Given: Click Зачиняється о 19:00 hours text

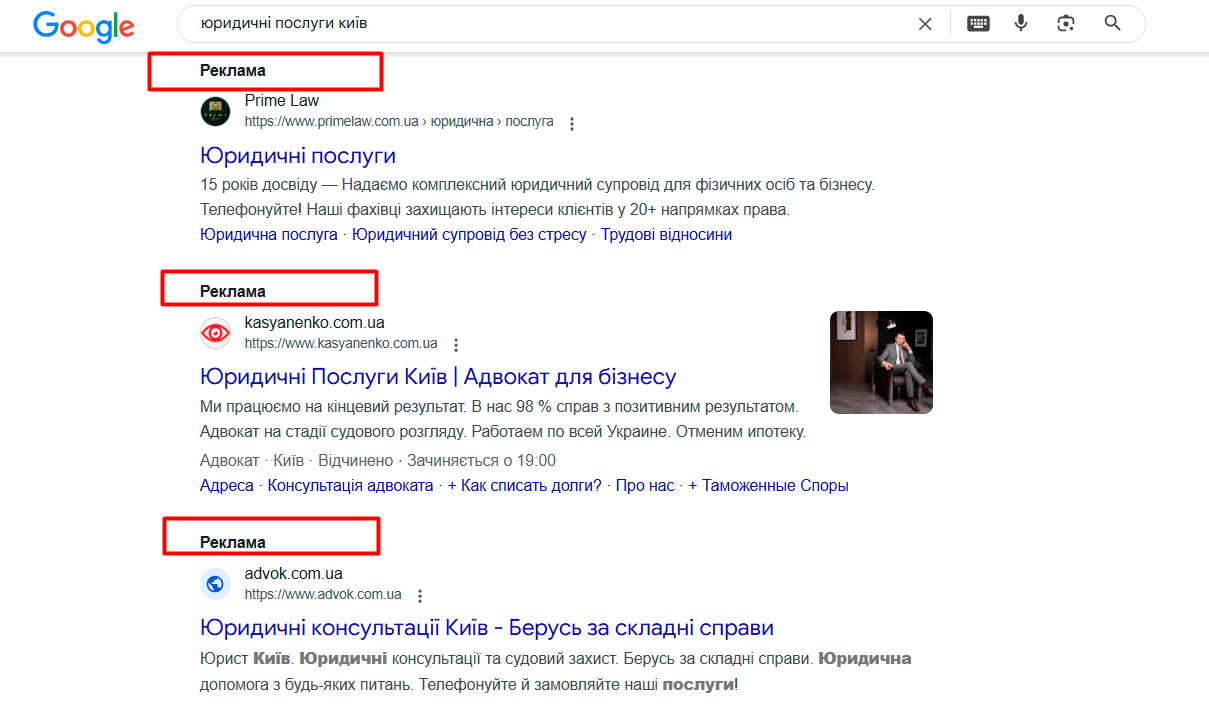Looking at the screenshot, I should tap(481, 461).
